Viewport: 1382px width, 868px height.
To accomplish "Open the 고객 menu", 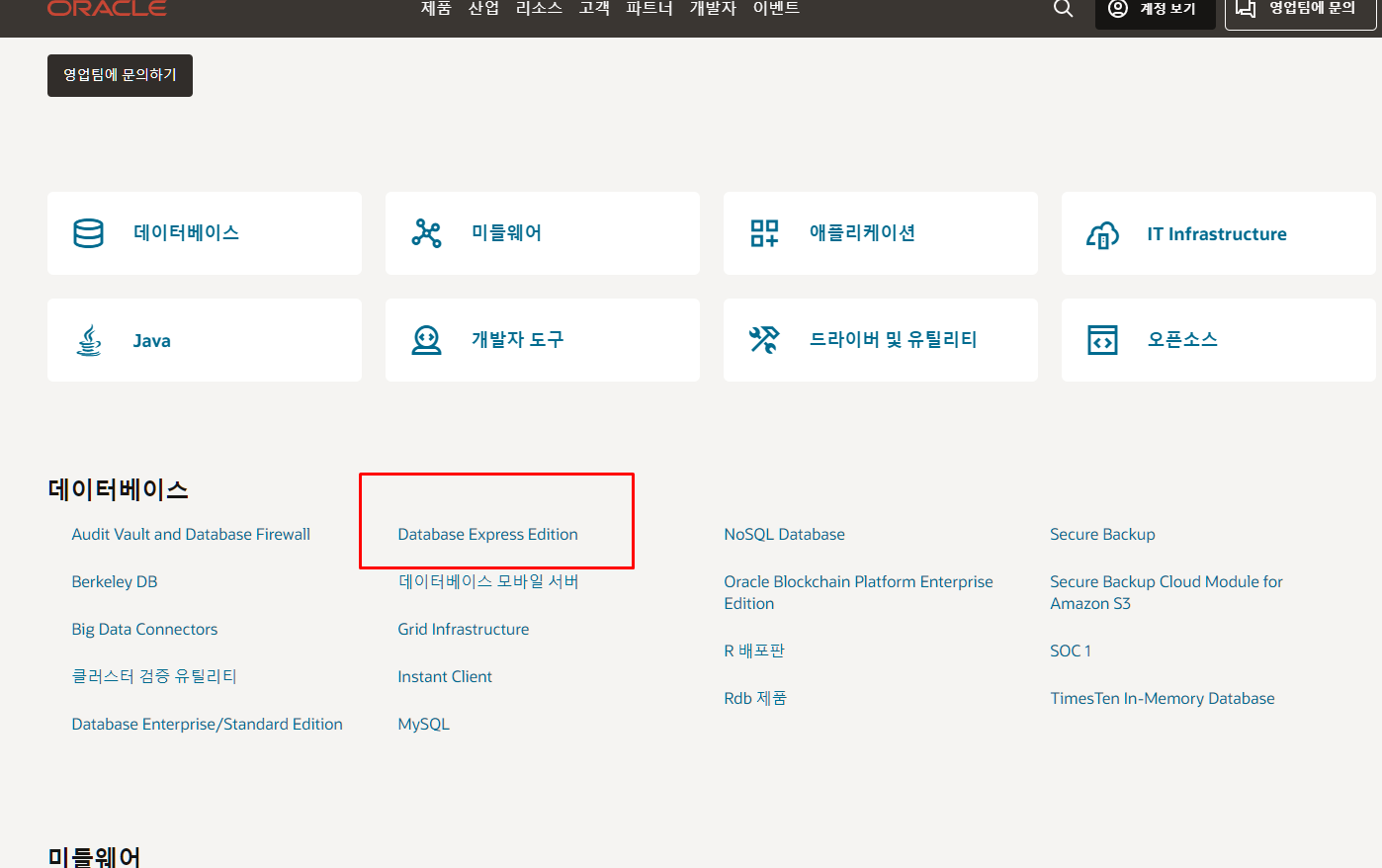I will coord(594,8).
